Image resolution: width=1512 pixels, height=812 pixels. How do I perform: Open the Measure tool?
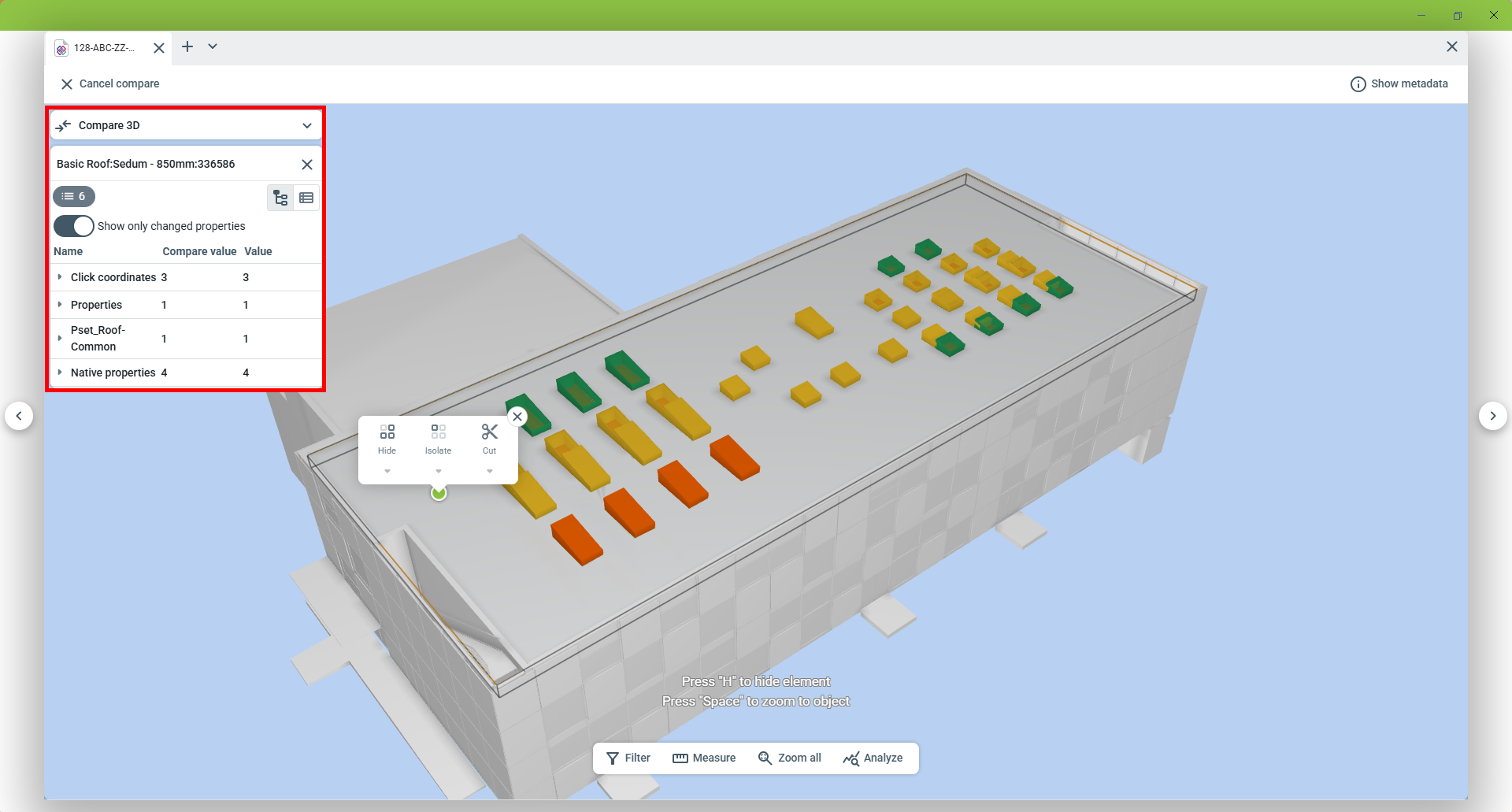click(x=704, y=758)
